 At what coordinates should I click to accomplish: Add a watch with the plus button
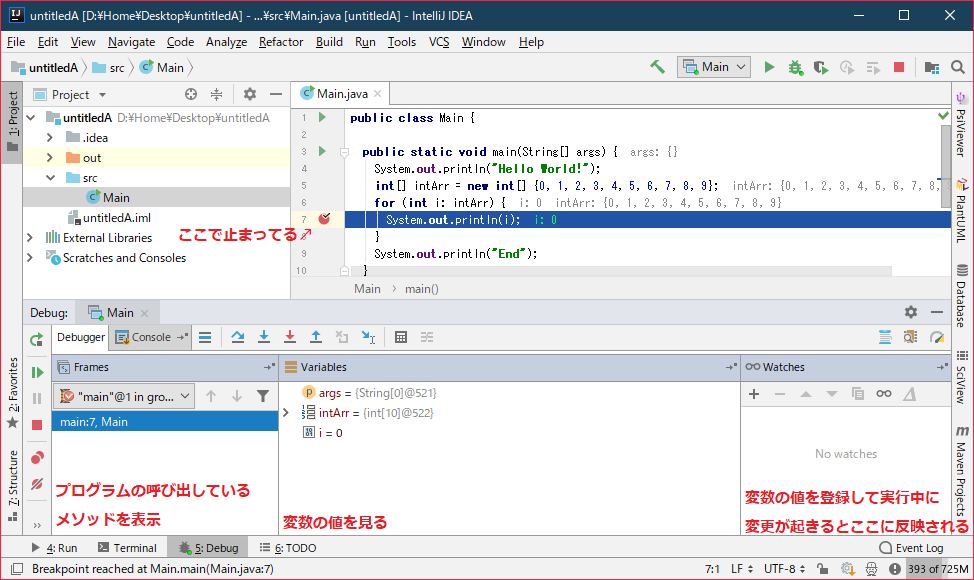(754, 394)
